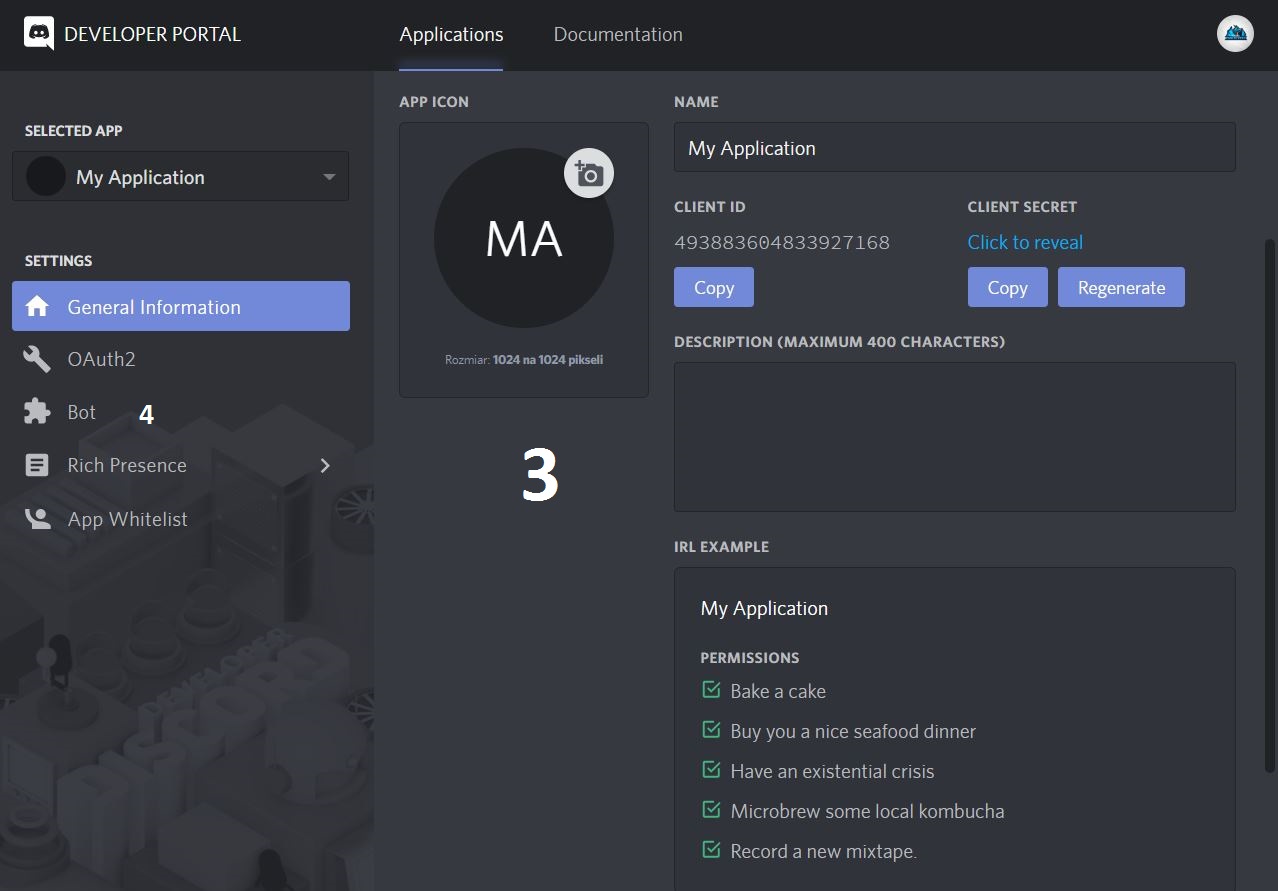The width and height of the screenshot is (1278, 891).
Task: Click the Bot puzzle piece icon
Action: coord(37,412)
